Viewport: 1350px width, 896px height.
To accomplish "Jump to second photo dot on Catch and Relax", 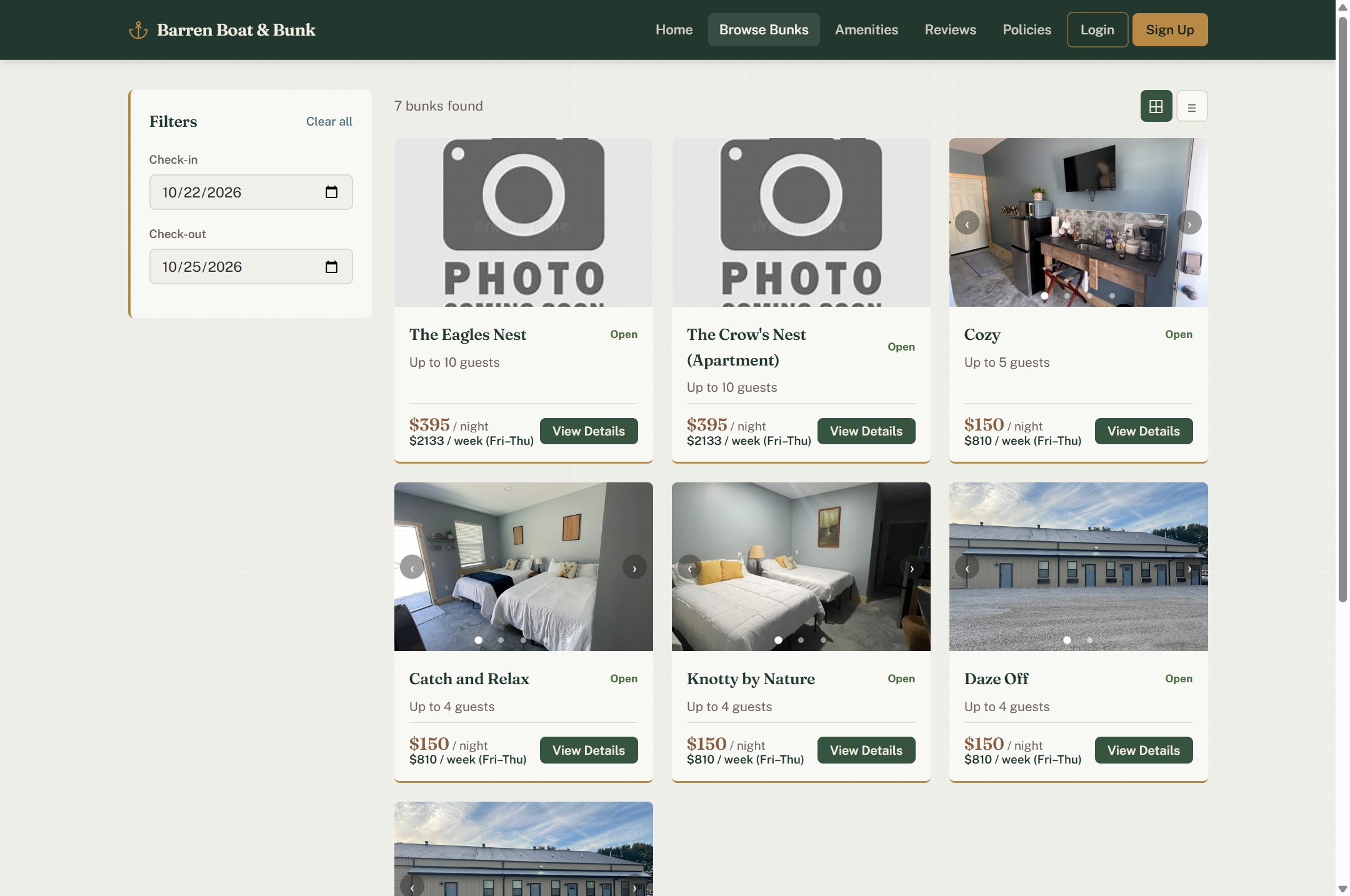I will [x=501, y=640].
